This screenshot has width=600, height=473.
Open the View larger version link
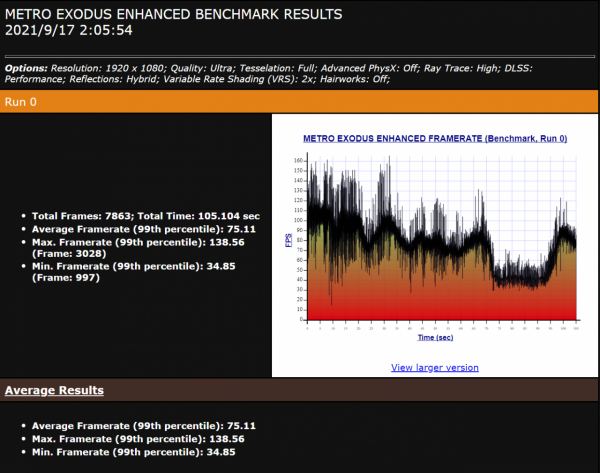[x=434, y=367]
